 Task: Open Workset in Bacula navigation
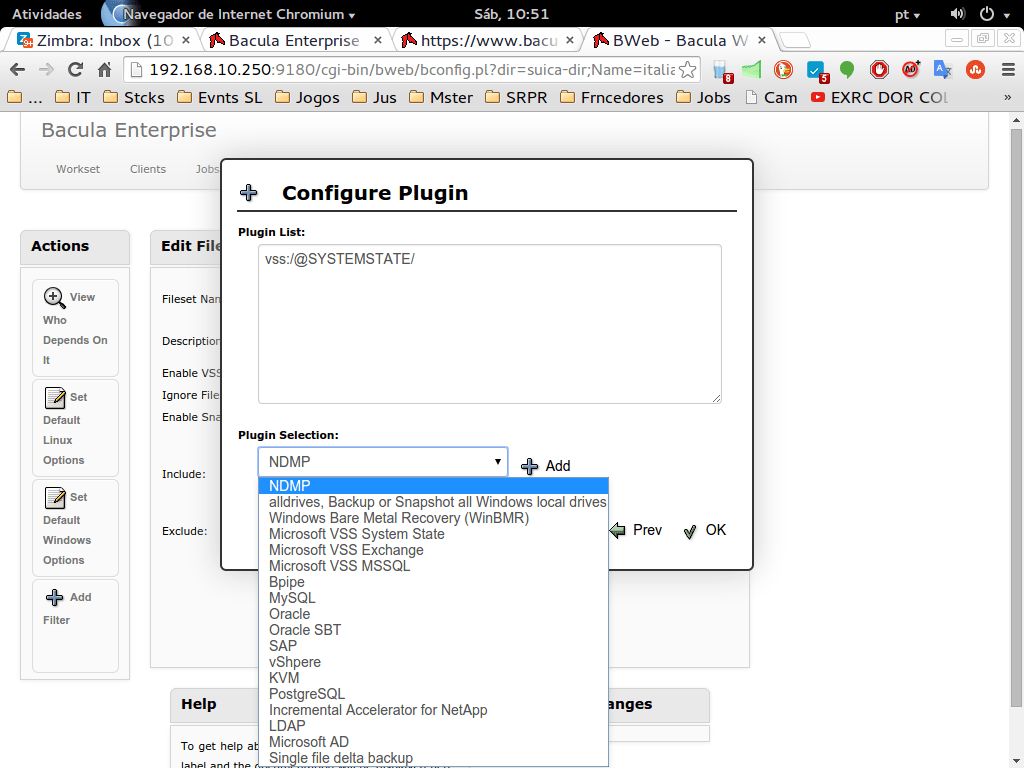pos(78,169)
